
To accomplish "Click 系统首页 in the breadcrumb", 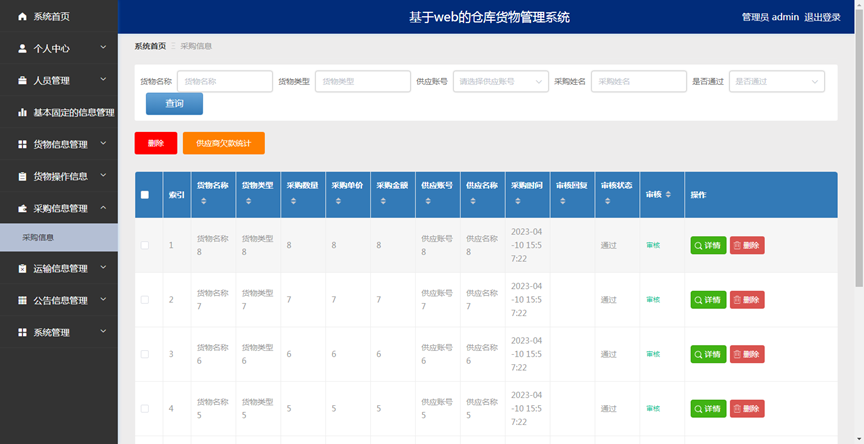I will (150, 46).
